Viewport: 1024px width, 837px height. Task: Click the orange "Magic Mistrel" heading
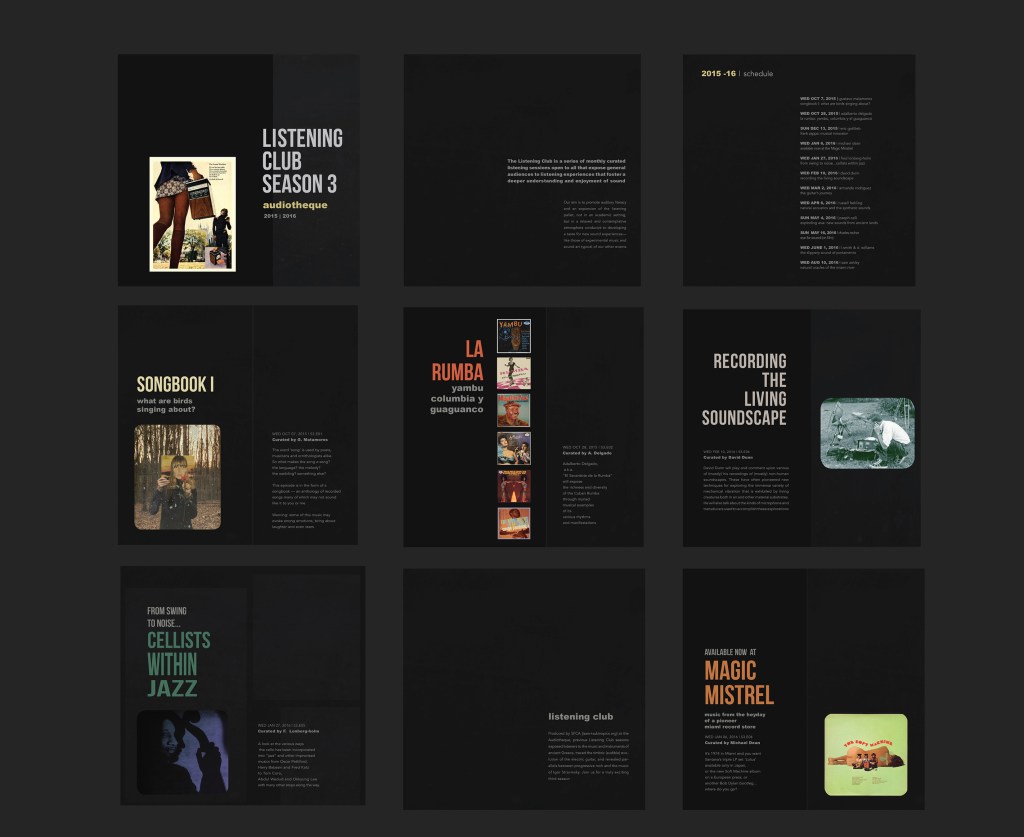click(738, 681)
